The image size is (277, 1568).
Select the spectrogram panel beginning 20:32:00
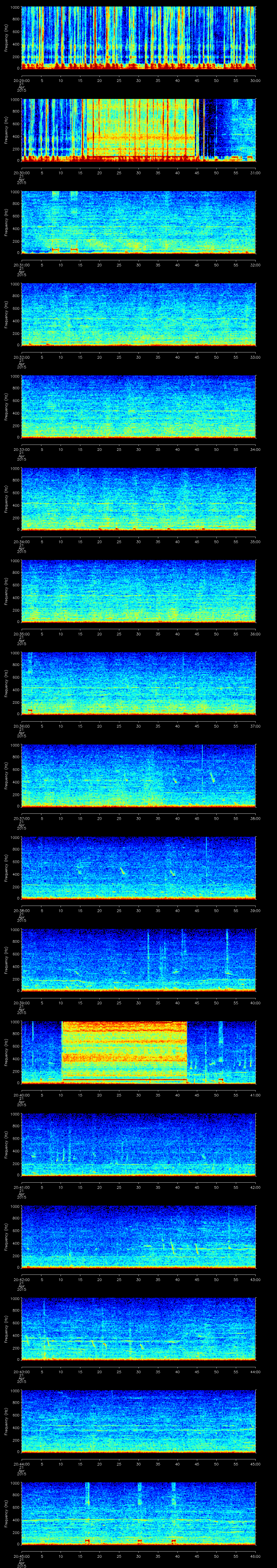point(138,314)
